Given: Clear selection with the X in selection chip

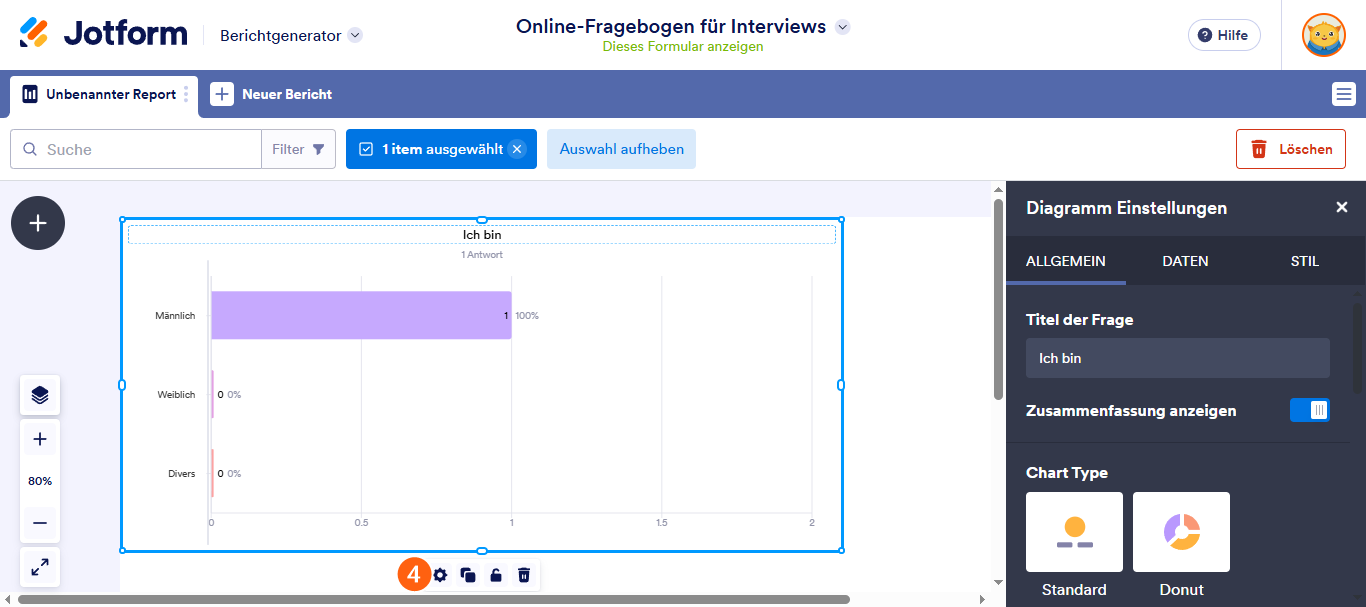Looking at the screenshot, I should (x=517, y=149).
